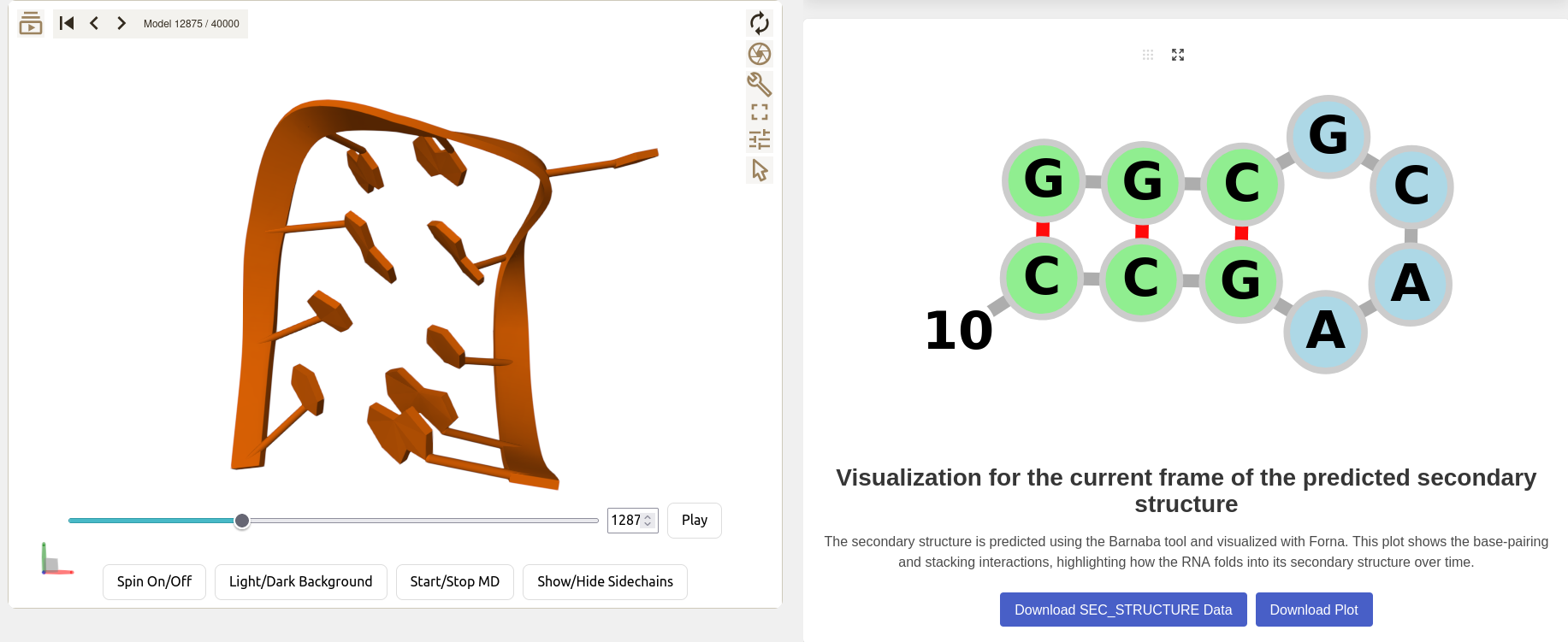Open viewer settings via the sliders icon

coord(760,138)
